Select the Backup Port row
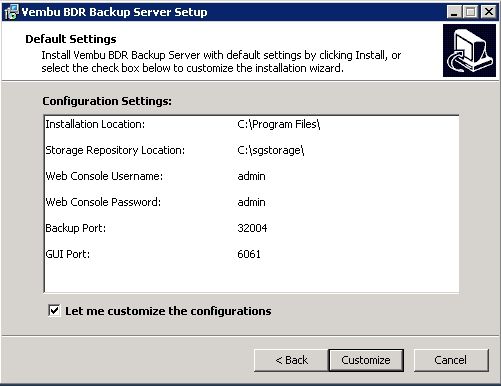 (x=251, y=228)
